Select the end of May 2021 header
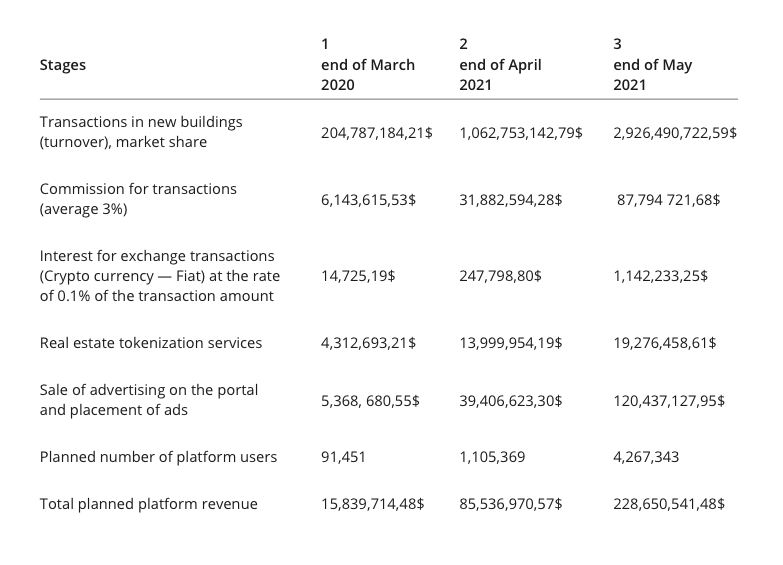 tap(652, 65)
